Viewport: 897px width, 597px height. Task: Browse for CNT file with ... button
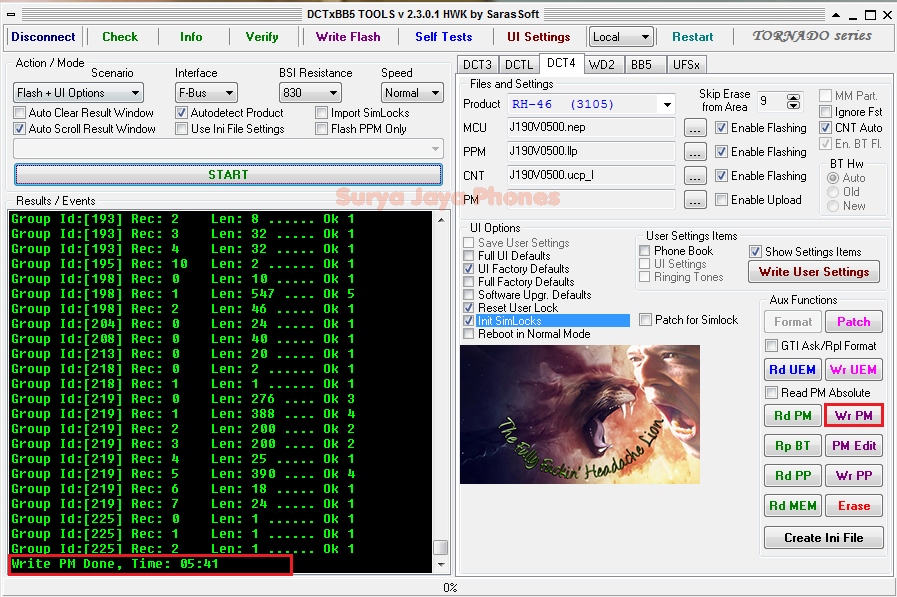[694, 176]
